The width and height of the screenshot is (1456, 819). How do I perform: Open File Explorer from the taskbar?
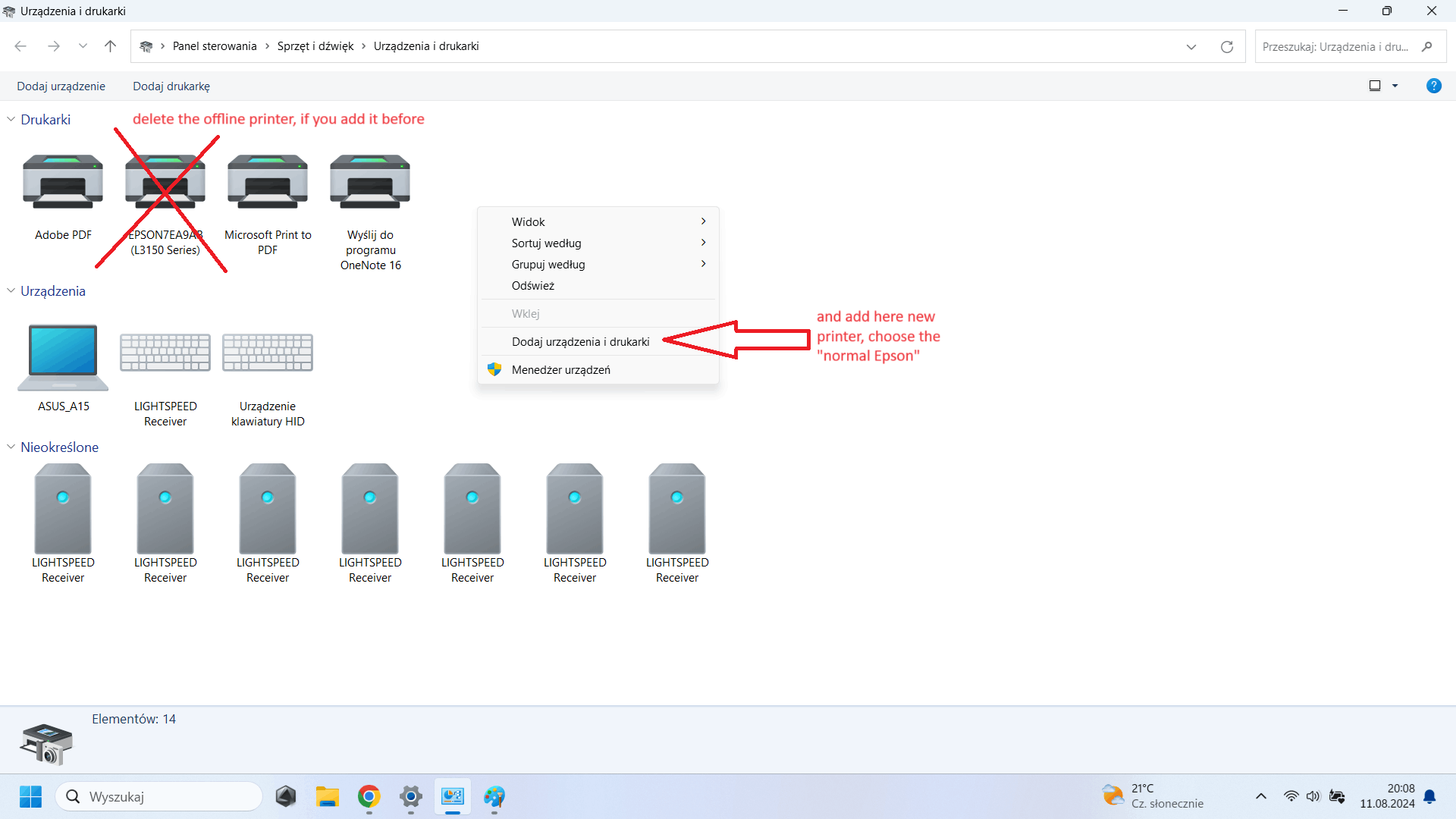click(328, 796)
